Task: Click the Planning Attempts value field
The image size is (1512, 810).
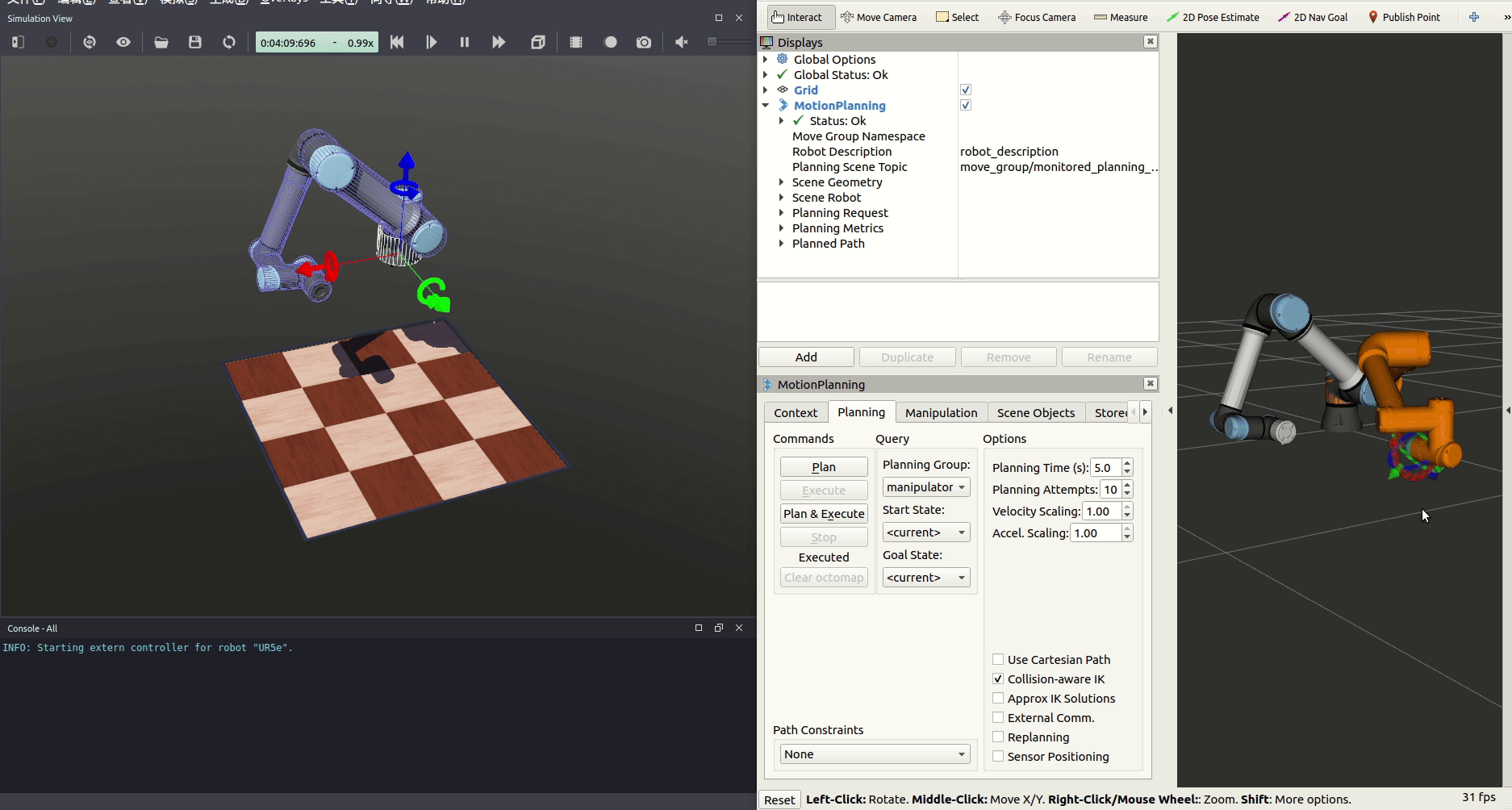Action: pos(1112,489)
